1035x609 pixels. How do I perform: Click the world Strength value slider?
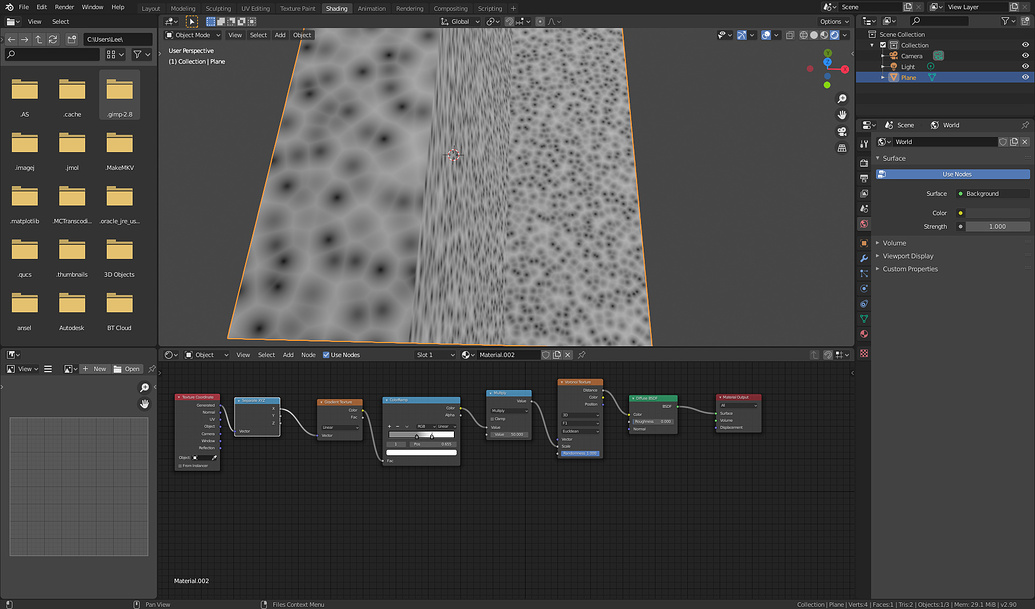[997, 226]
